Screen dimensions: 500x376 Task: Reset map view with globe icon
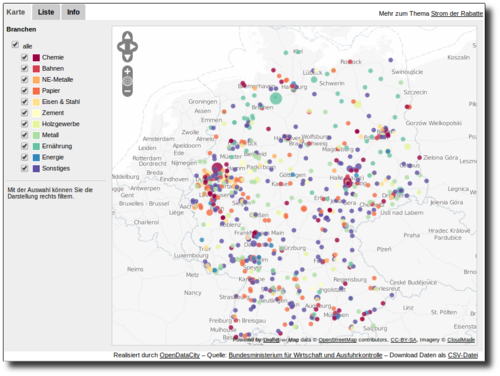click(x=127, y=81)
